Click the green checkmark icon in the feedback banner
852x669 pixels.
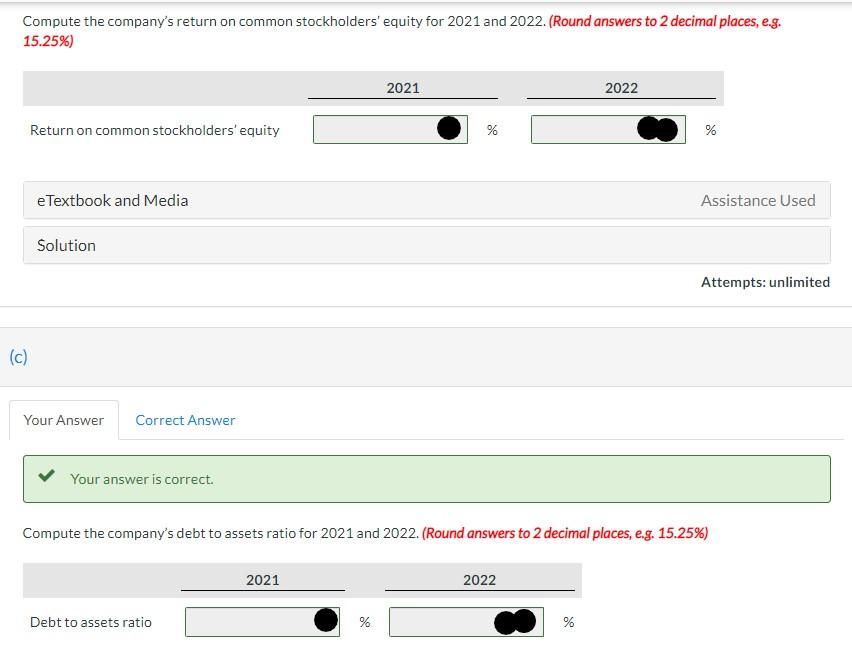(45, 477)
